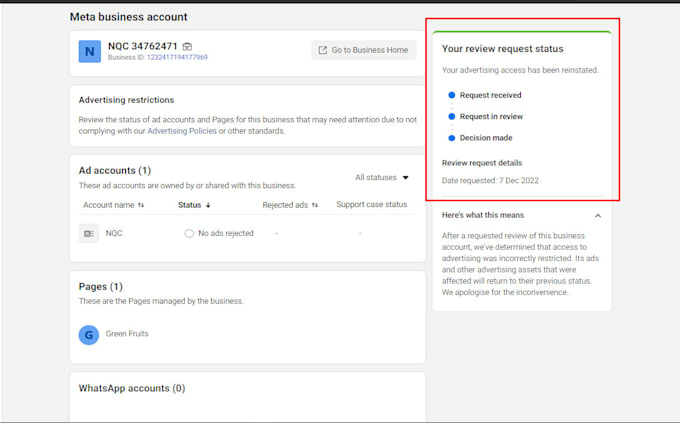Open the Advertising Policies link
Screen dimensions: 680x423
(182, 131)
